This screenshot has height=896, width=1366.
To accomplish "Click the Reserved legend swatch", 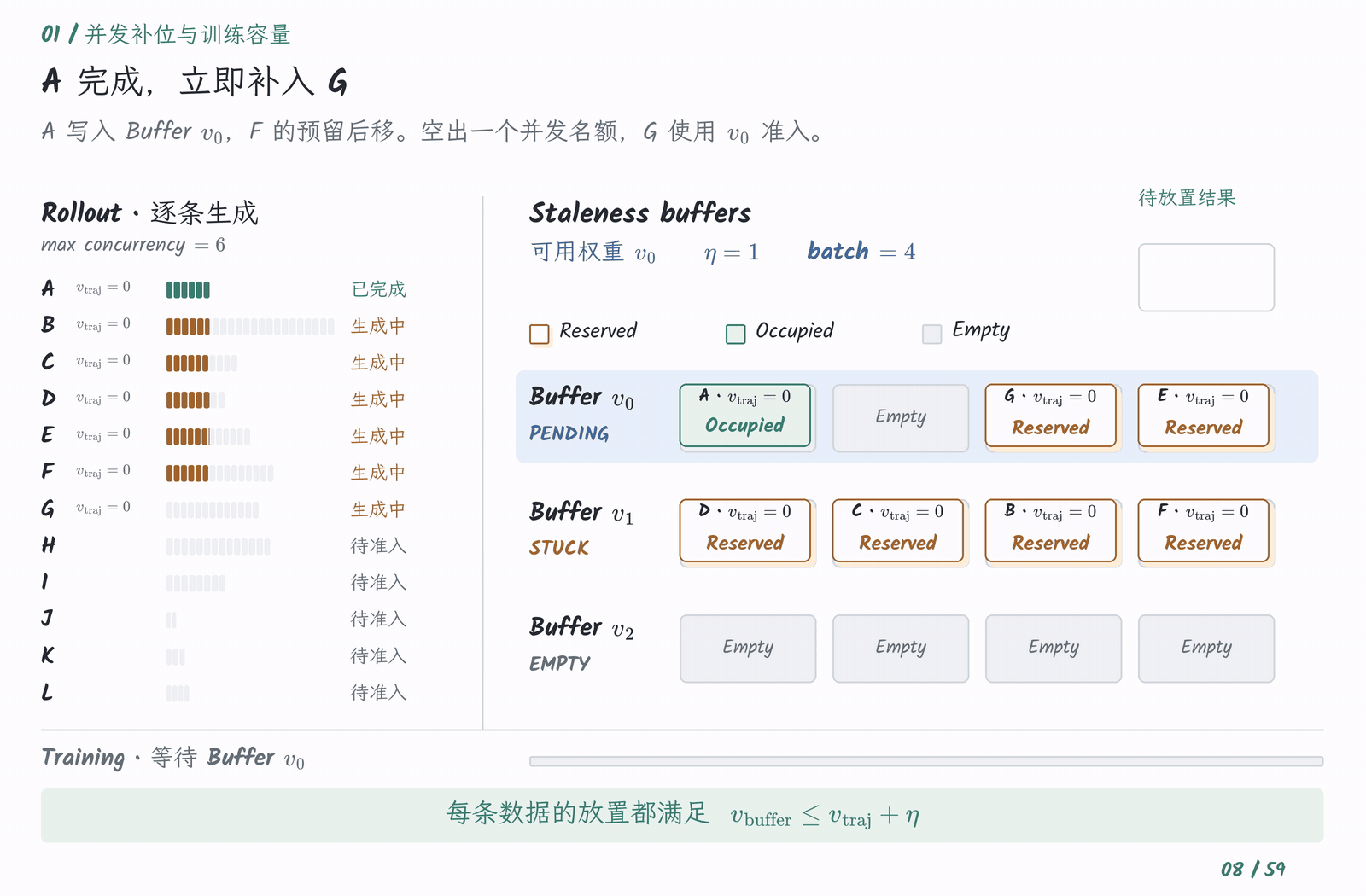I will 540,334.
